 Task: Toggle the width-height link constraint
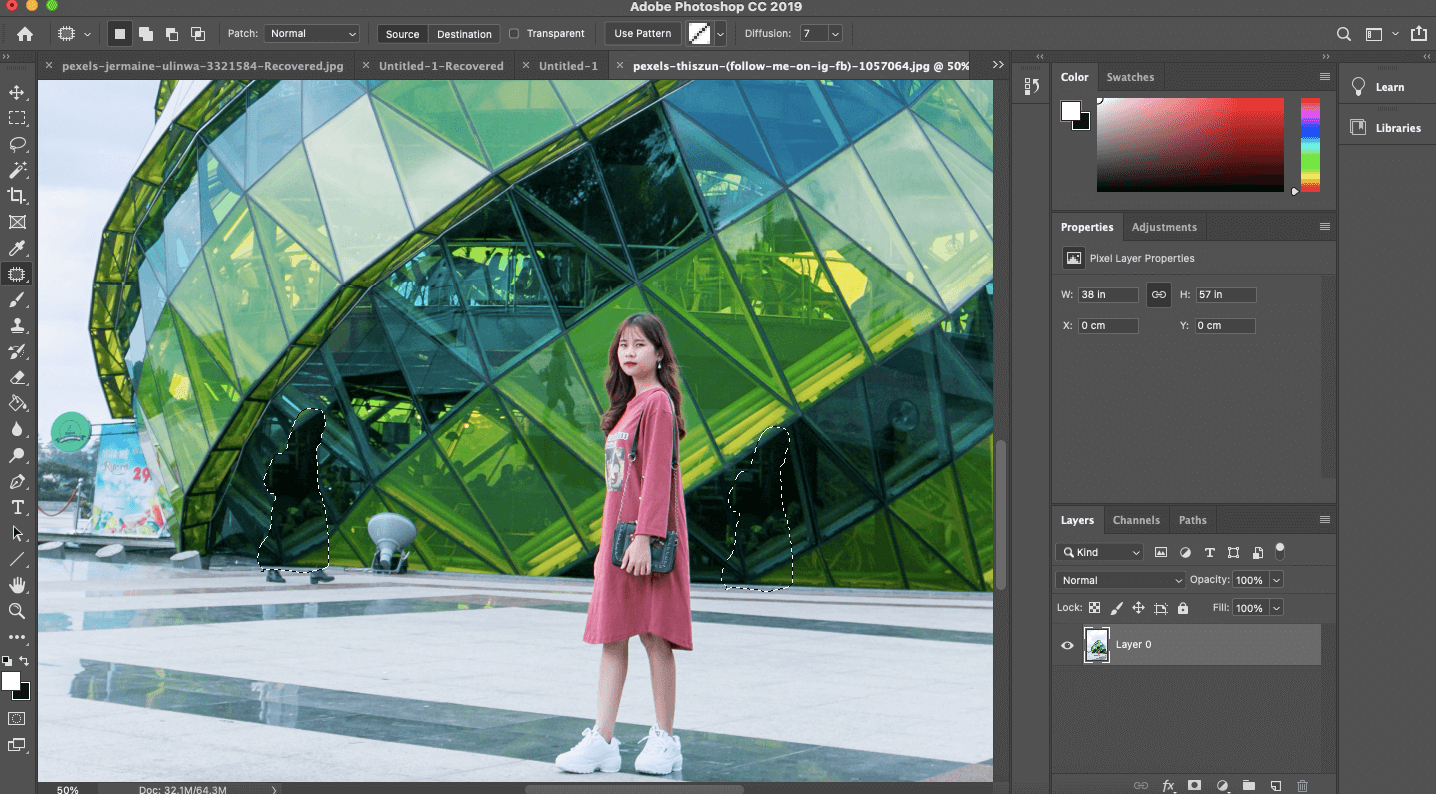pos(1158,295)
